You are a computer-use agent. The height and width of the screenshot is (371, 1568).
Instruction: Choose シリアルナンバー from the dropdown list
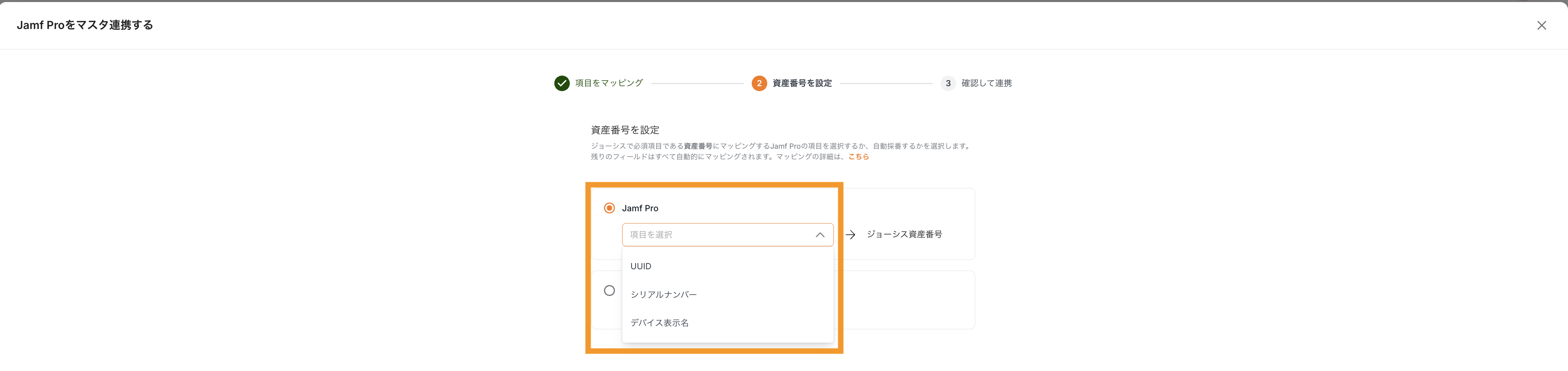coord(663,294)
